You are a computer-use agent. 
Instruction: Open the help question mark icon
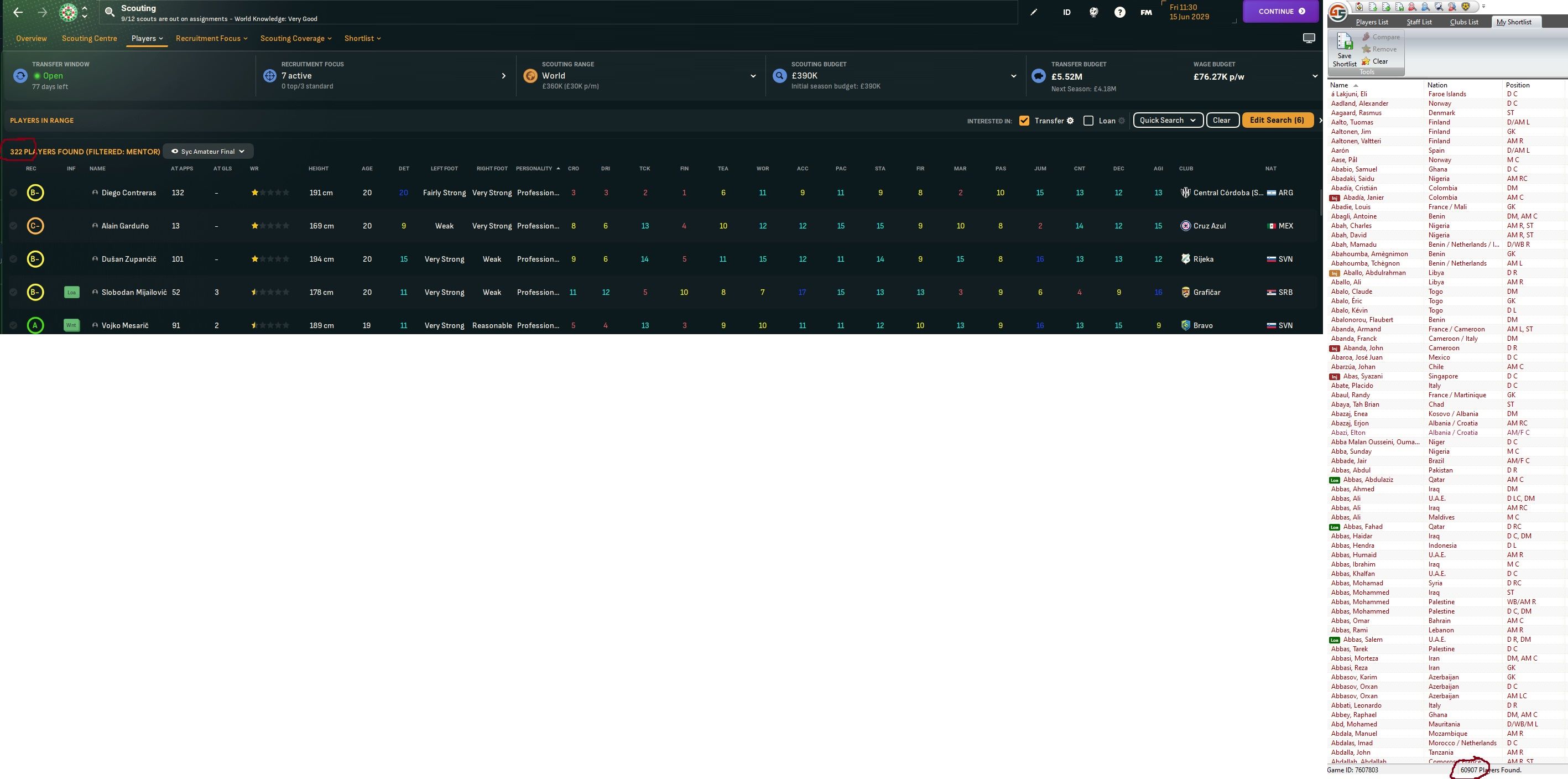point(1120,12)
